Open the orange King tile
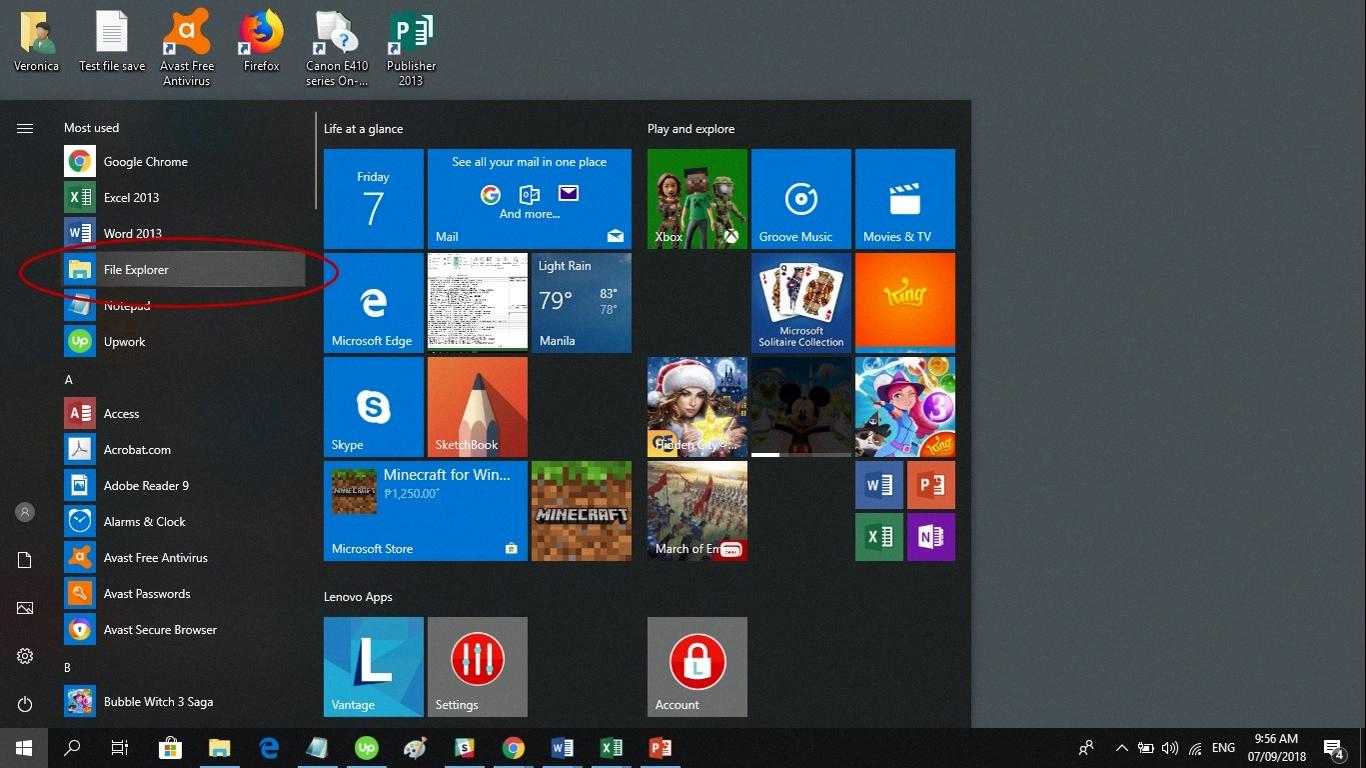Screen dimensions: 1366x768 click(x=905, y=303)
